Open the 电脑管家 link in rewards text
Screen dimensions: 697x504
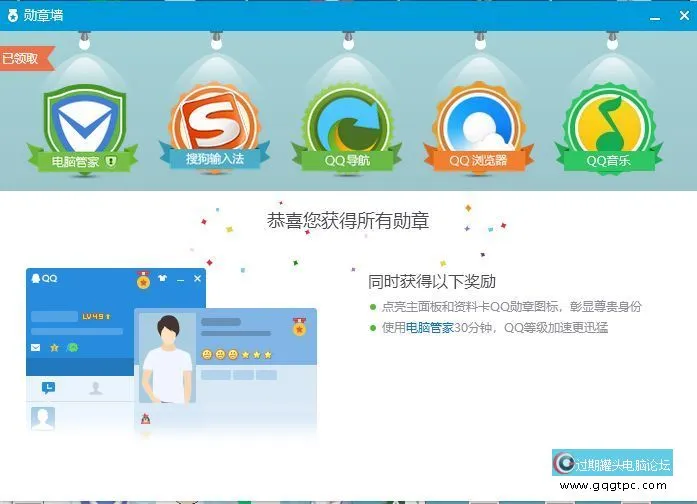click(429, 328)
